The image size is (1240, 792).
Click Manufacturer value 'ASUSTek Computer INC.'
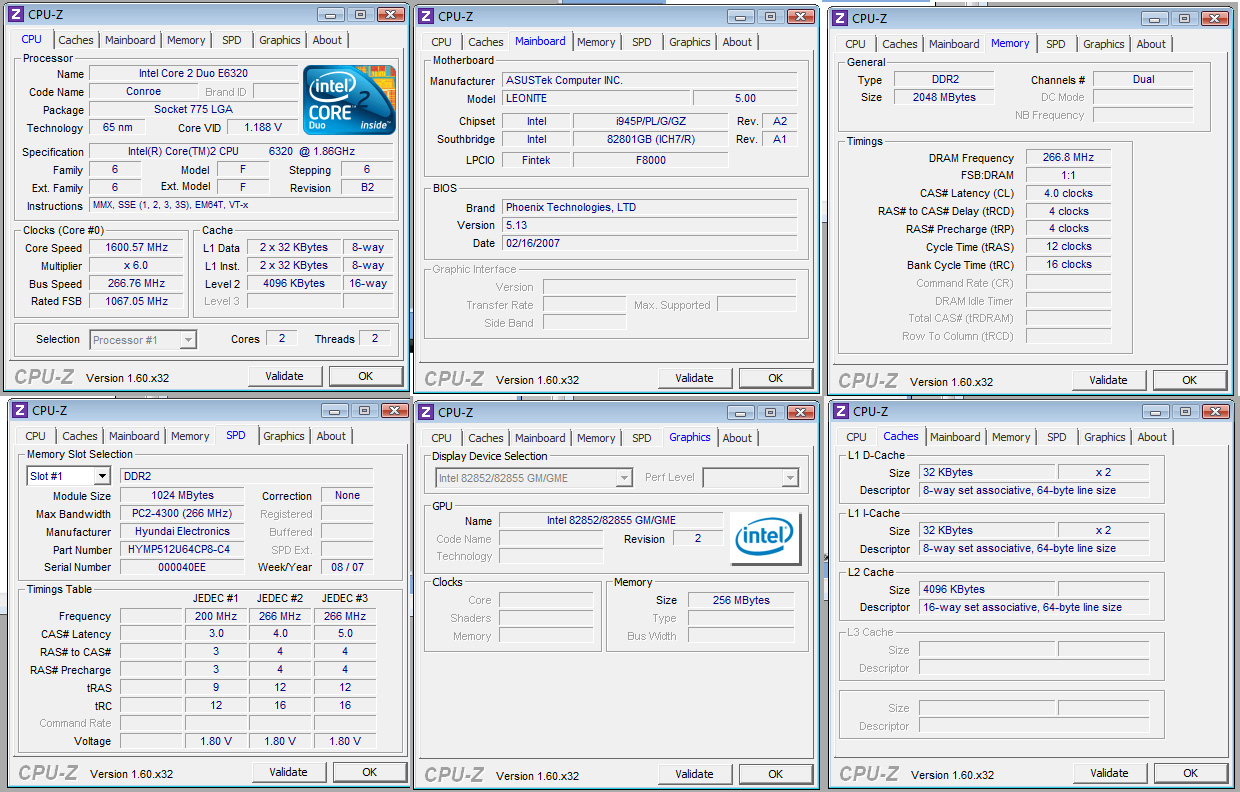click(650, 81)
